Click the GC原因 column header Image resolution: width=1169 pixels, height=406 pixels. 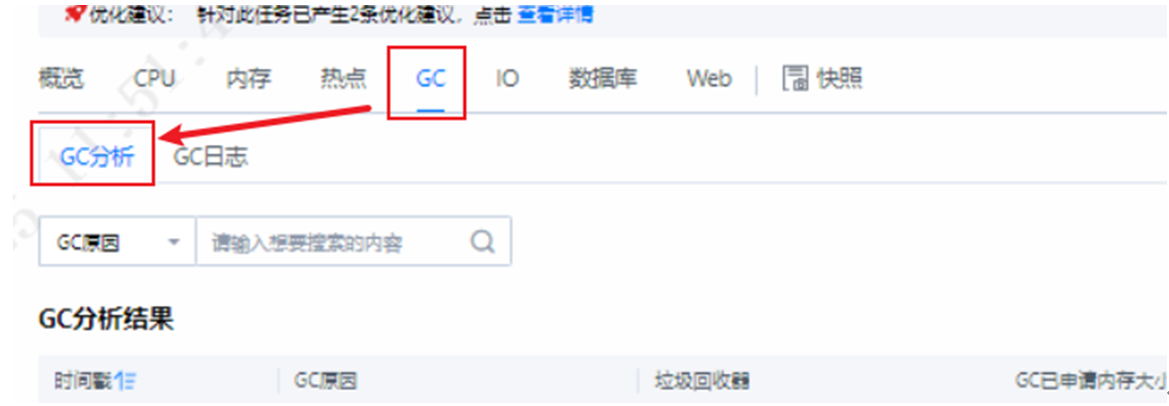[x=326, y=381]
